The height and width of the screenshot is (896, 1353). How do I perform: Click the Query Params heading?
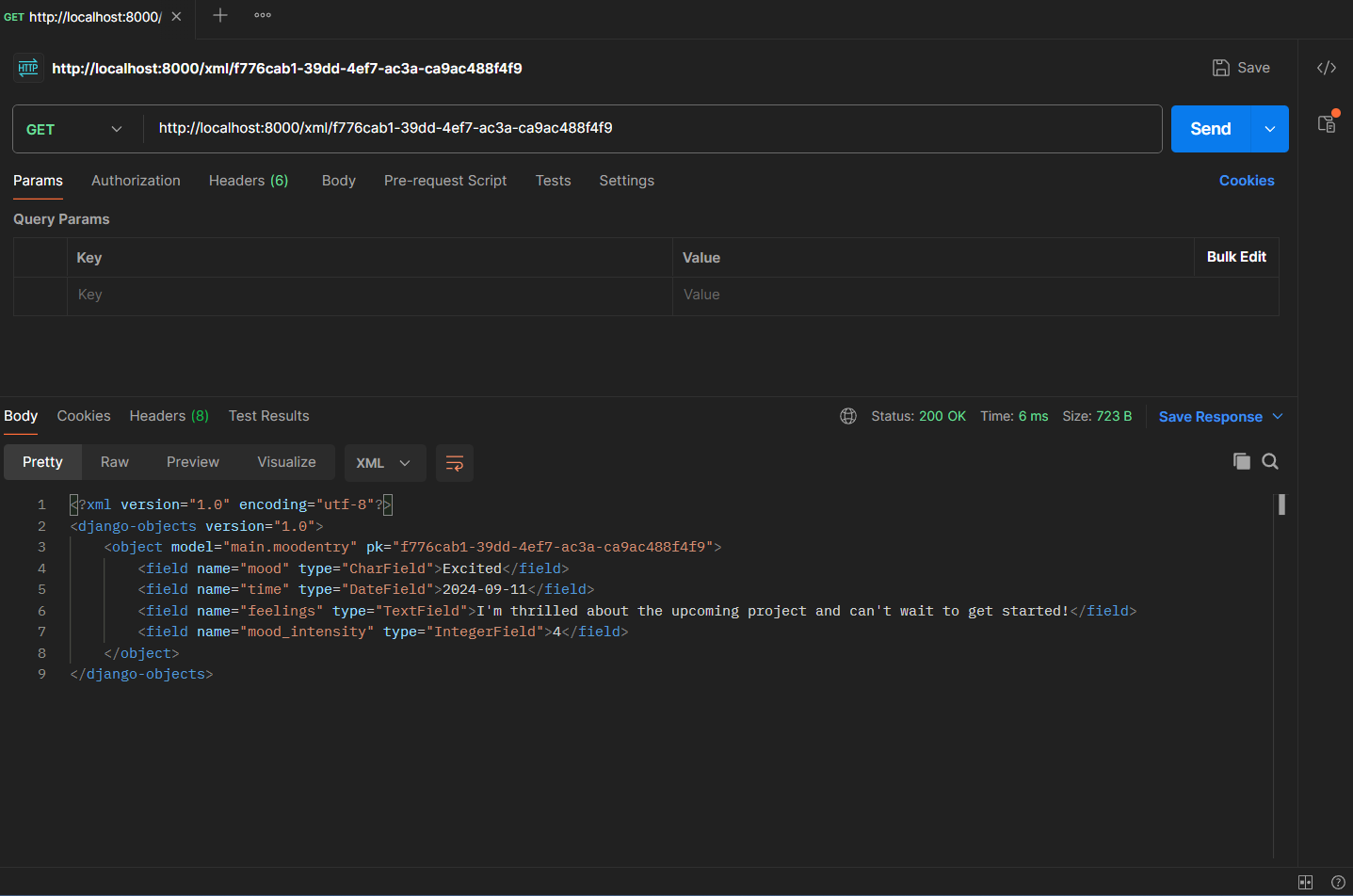click(x=61, y=219)
